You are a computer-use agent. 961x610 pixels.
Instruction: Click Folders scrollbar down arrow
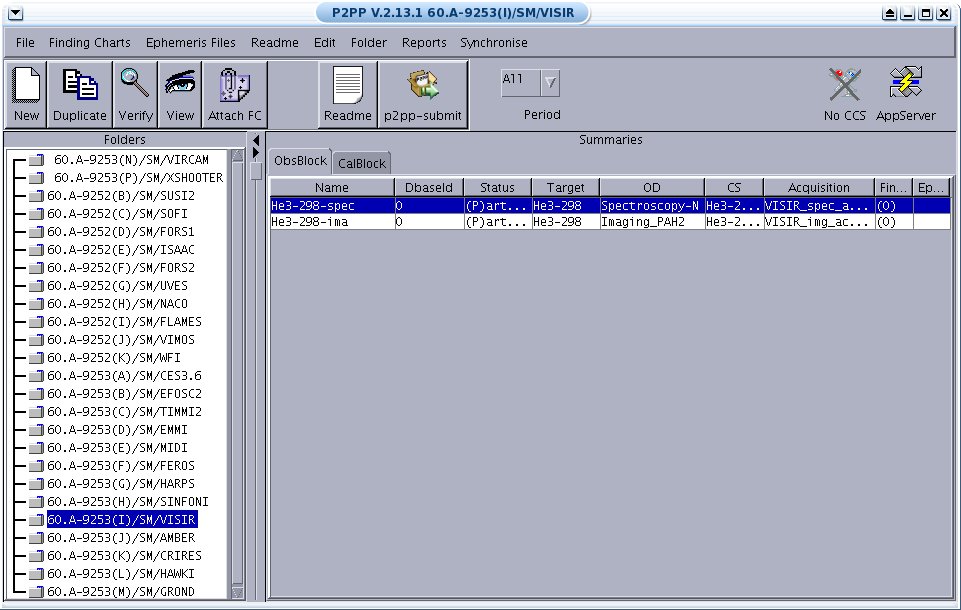click(x=237, y=592)
